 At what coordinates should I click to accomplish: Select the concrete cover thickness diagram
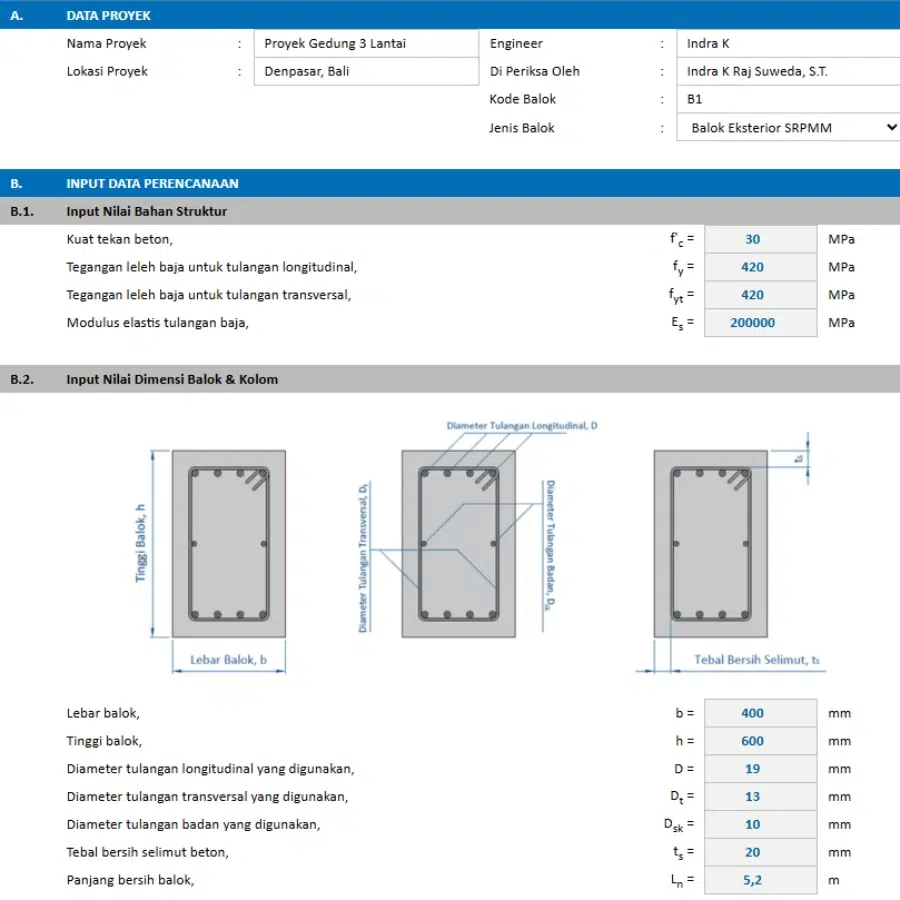tap(730, 553)
